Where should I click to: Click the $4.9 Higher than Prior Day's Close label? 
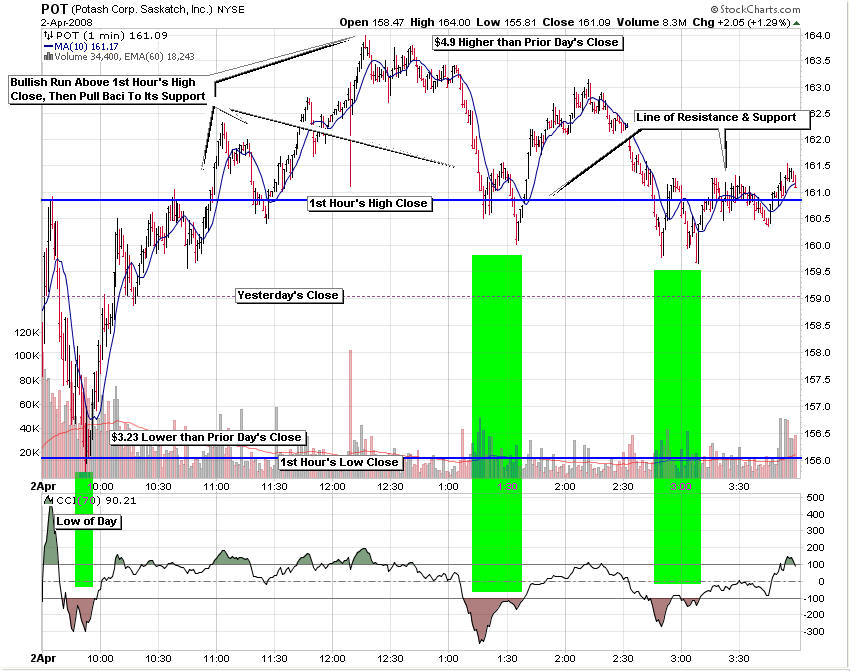click(x=526, y=43)
